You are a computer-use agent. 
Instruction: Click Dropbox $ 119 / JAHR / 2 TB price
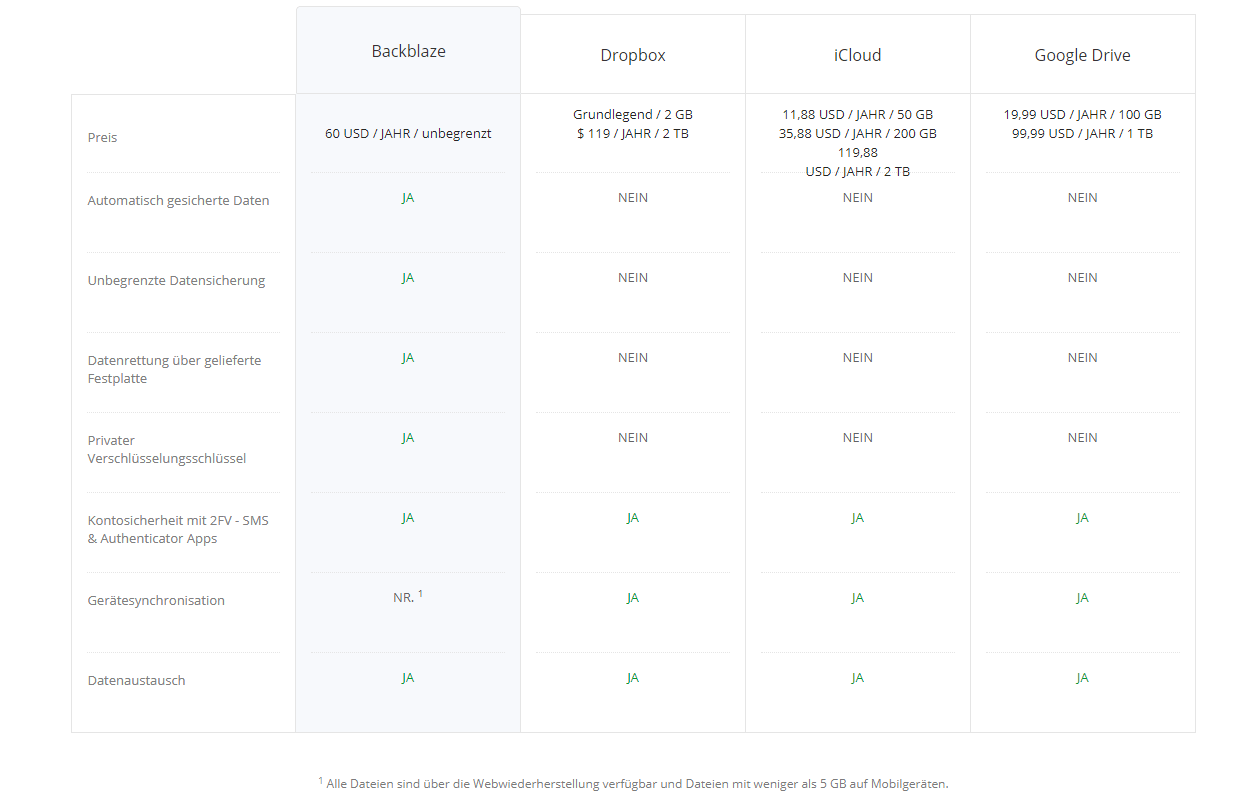pyautogui.click(x=633, y=133)
